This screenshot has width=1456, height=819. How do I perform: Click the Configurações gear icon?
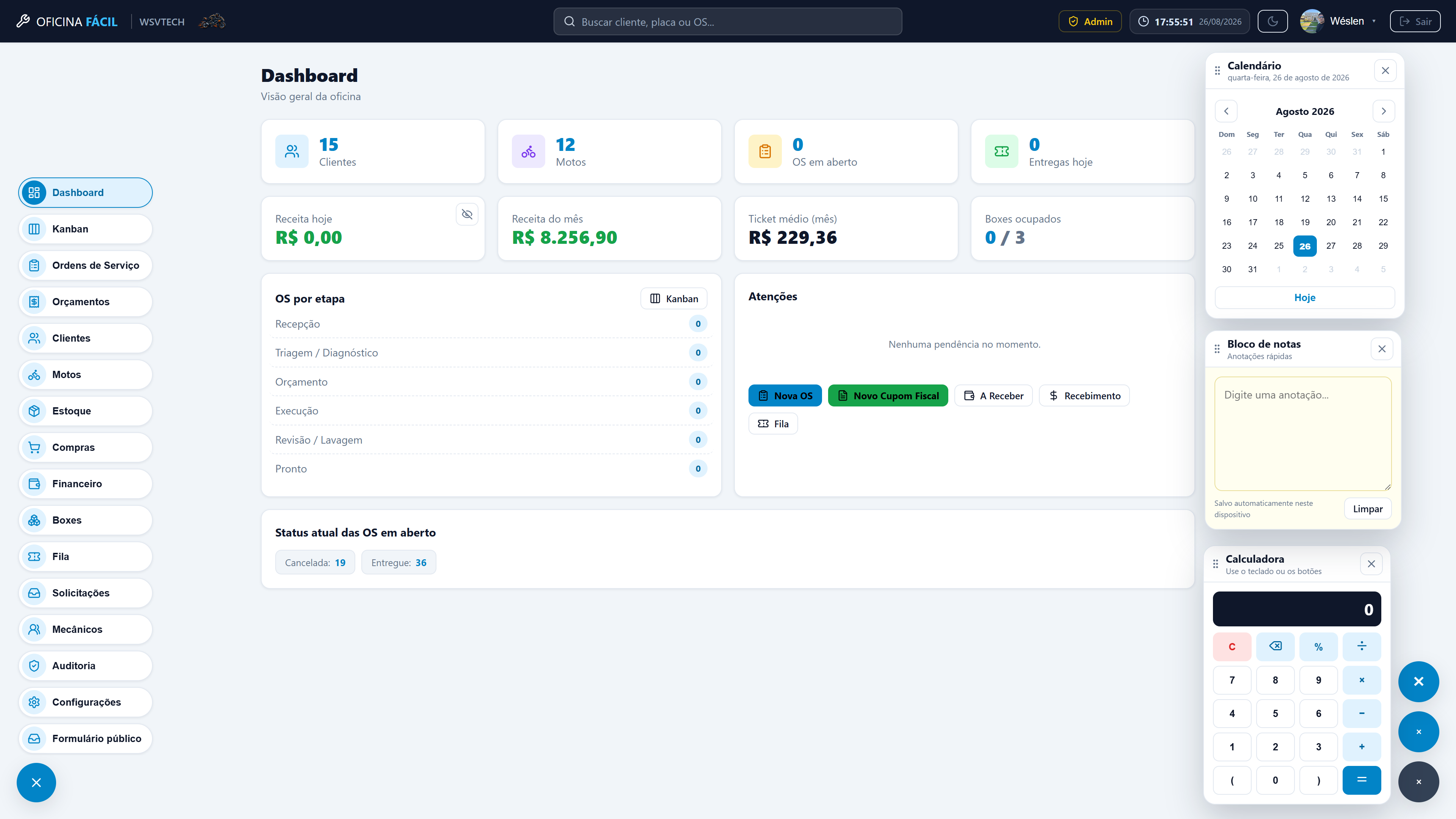pyautogui.click(x=34, y=702)
